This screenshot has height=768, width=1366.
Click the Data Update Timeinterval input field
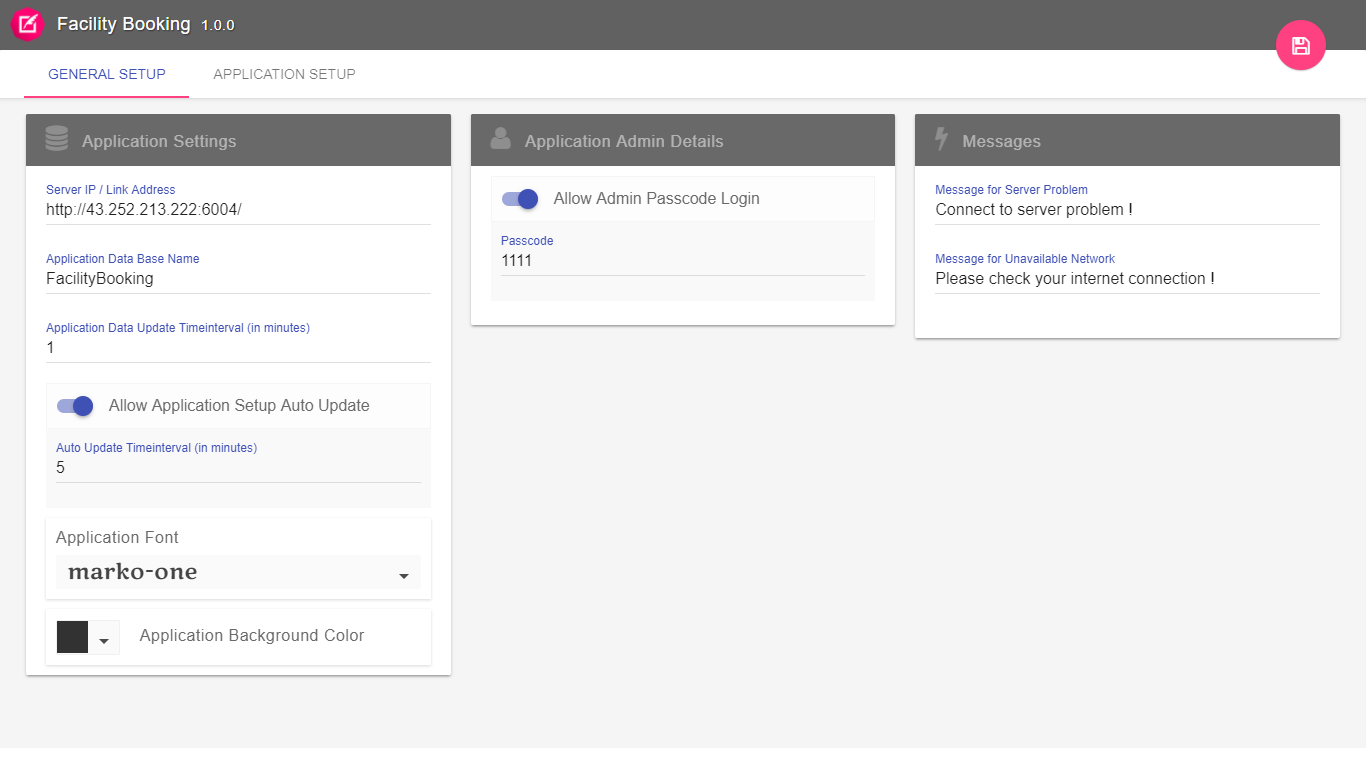(x=238, y=348)
